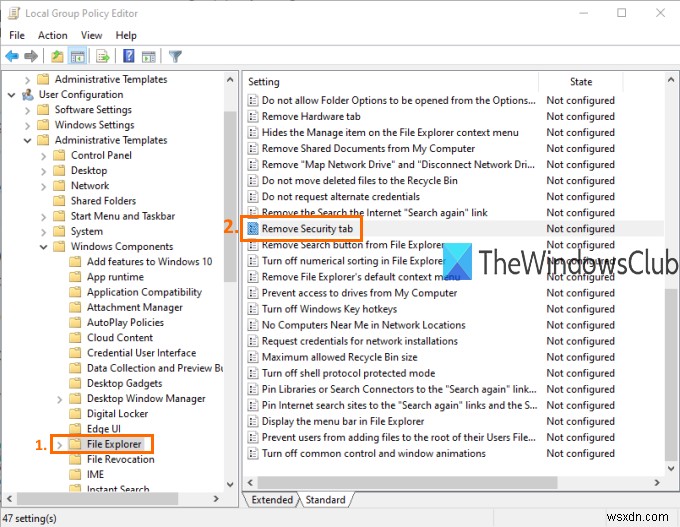The height and width of the screenshot is (527, 680).
Task: Select the Application Compatibility folder
Action: tap(144, 292)
